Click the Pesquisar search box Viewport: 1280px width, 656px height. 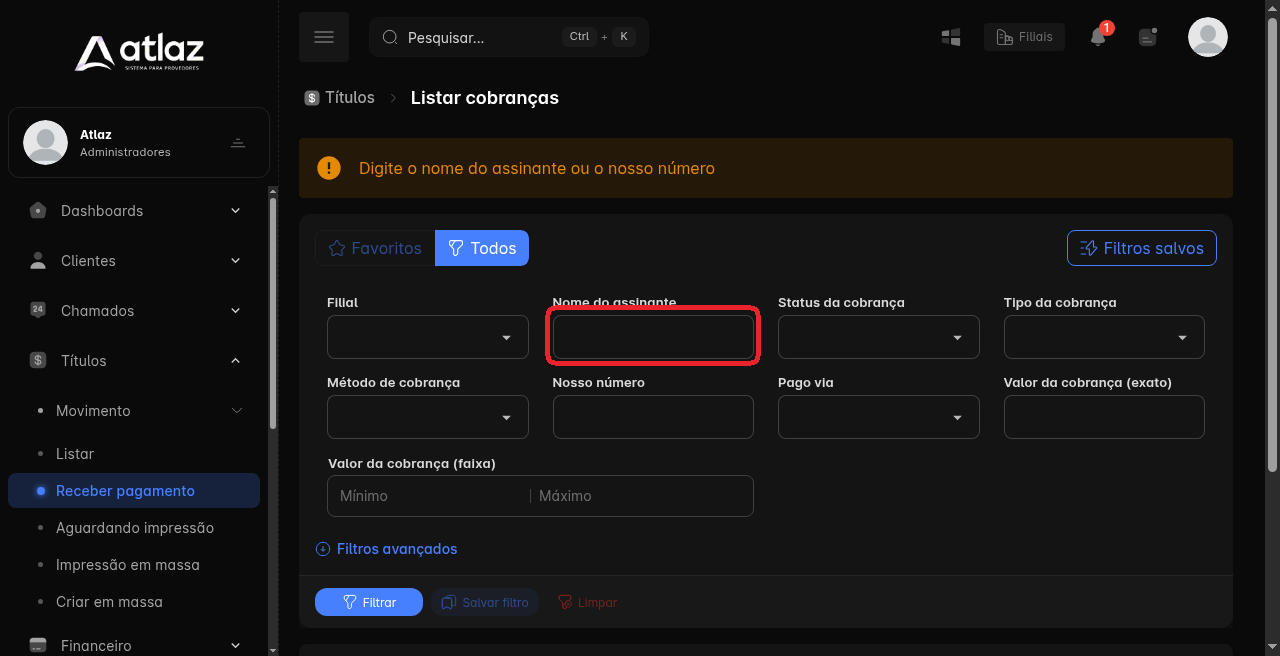point(509,37)
